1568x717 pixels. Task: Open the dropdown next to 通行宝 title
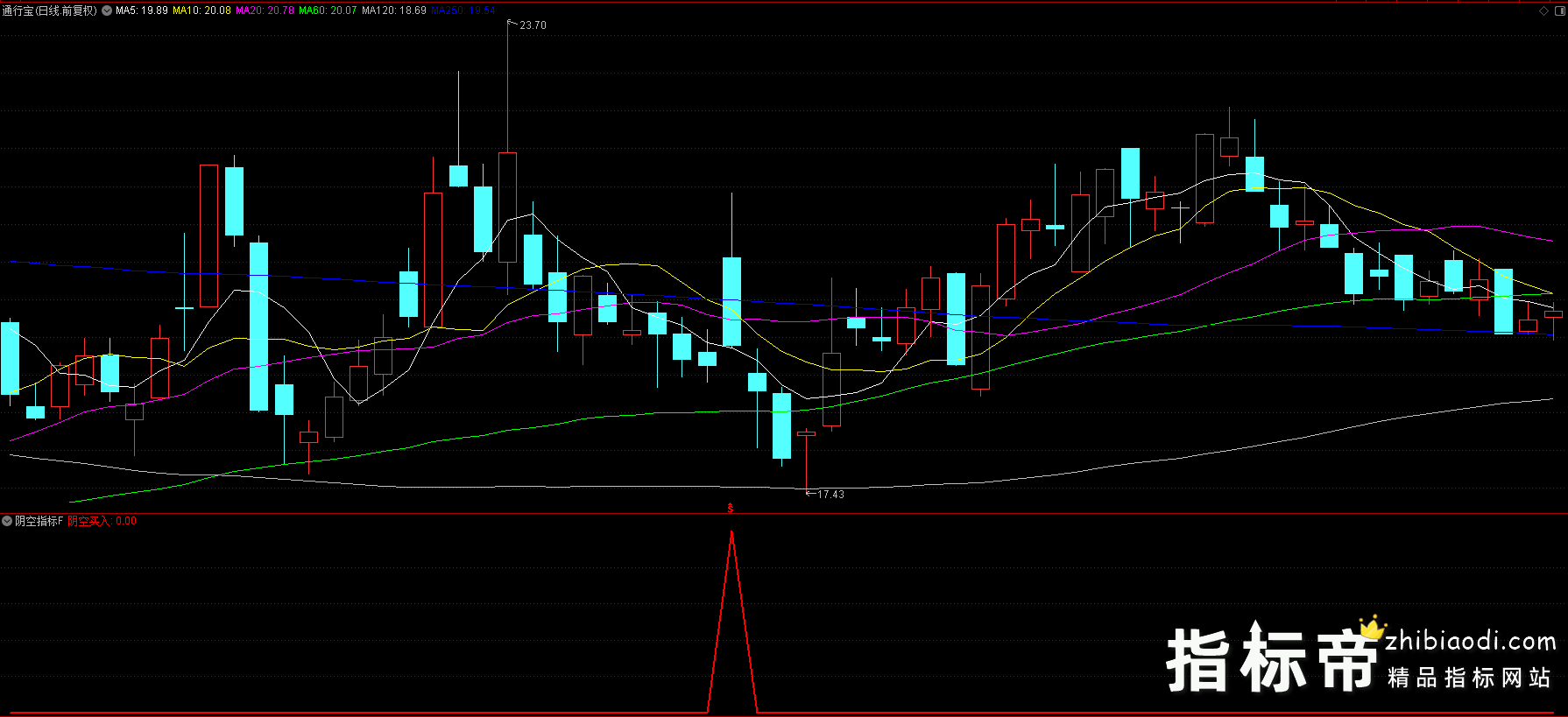pyautogui.click(x=107, y=11)
